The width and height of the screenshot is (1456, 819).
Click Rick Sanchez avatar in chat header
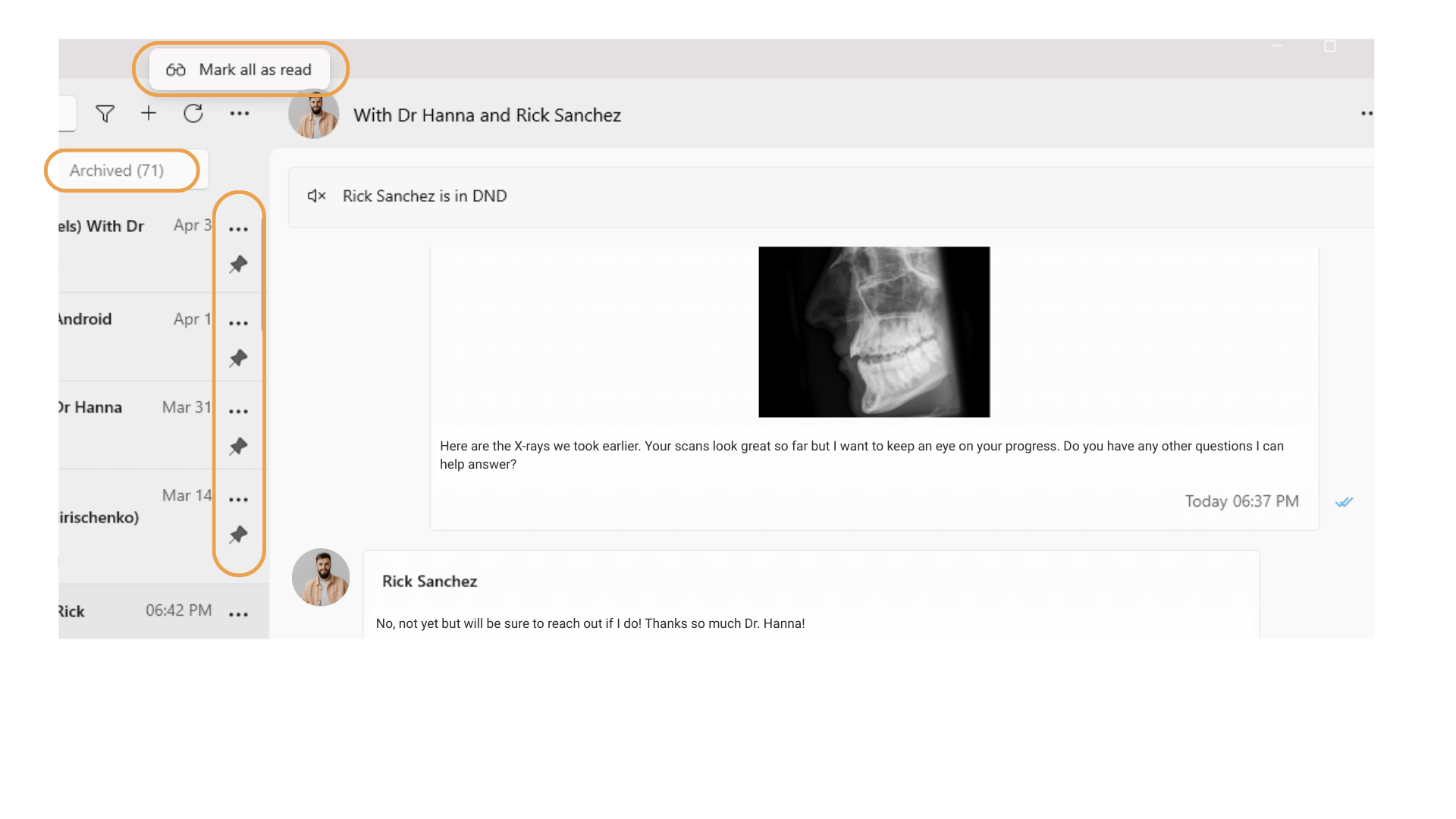pos(313,115)
